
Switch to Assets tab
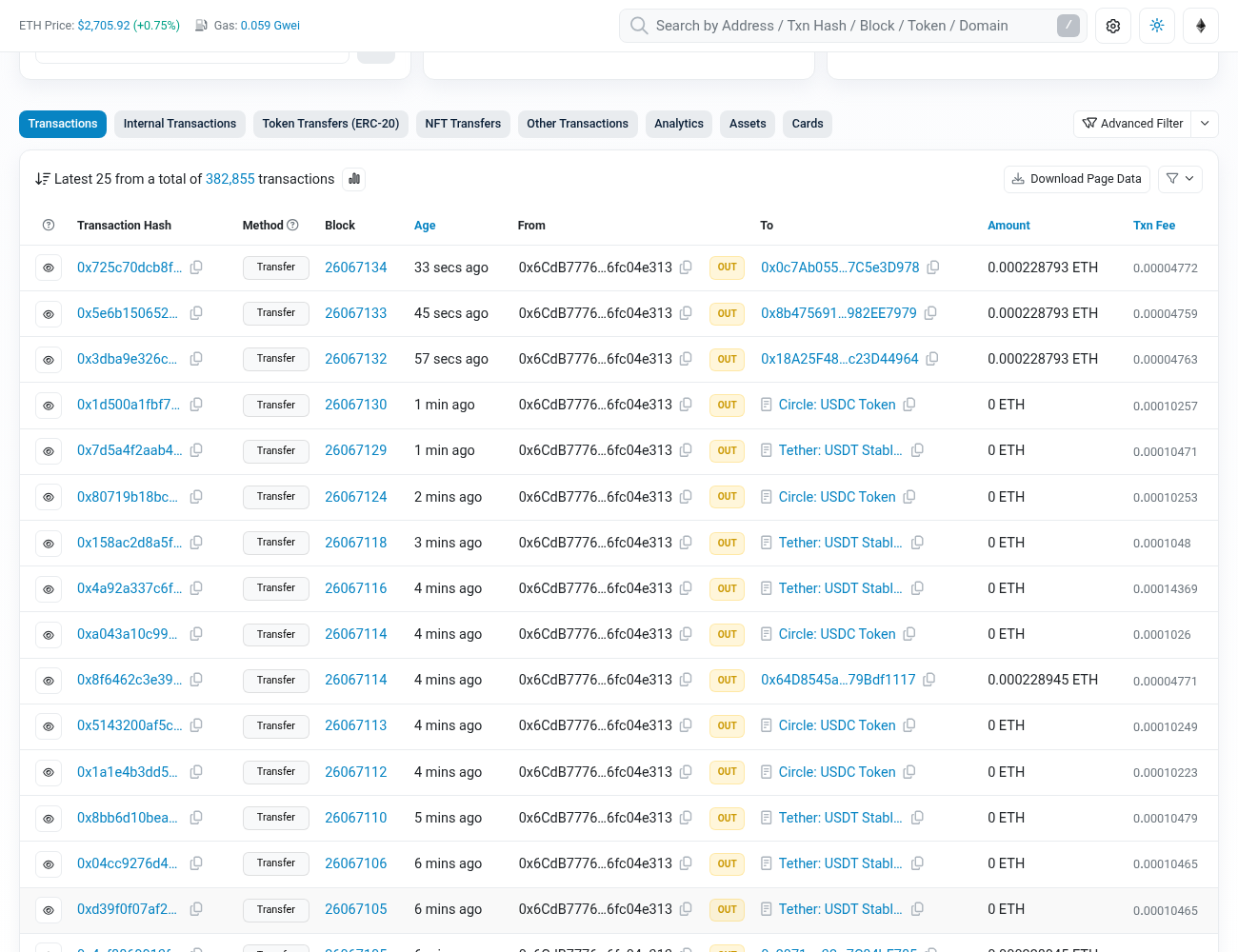[x=748, y=124]
